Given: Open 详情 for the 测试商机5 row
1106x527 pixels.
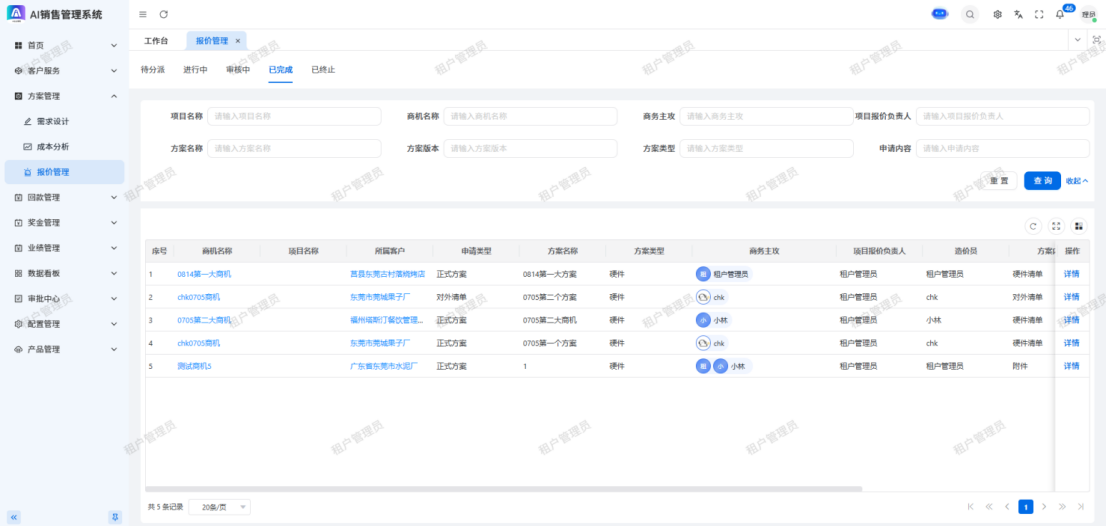Looking at the screenshot, I should (1071, 366).
